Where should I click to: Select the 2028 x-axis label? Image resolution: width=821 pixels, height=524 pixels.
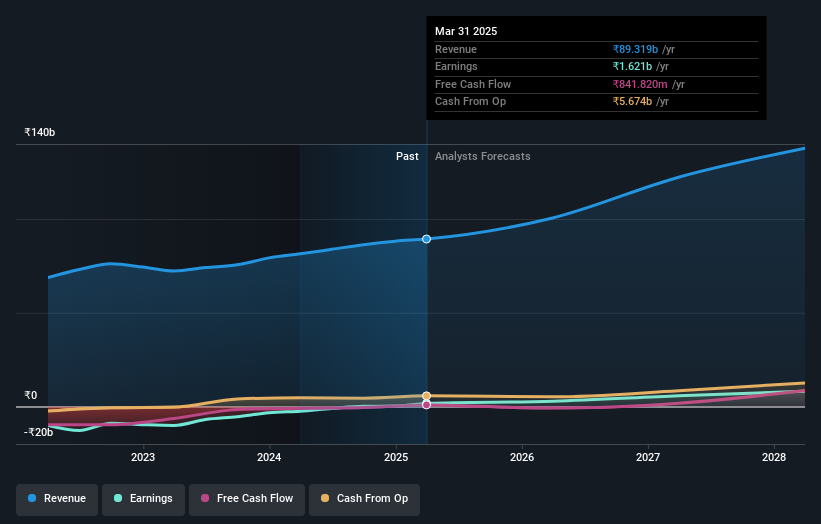pyautogui.click(x=774, y=458)
